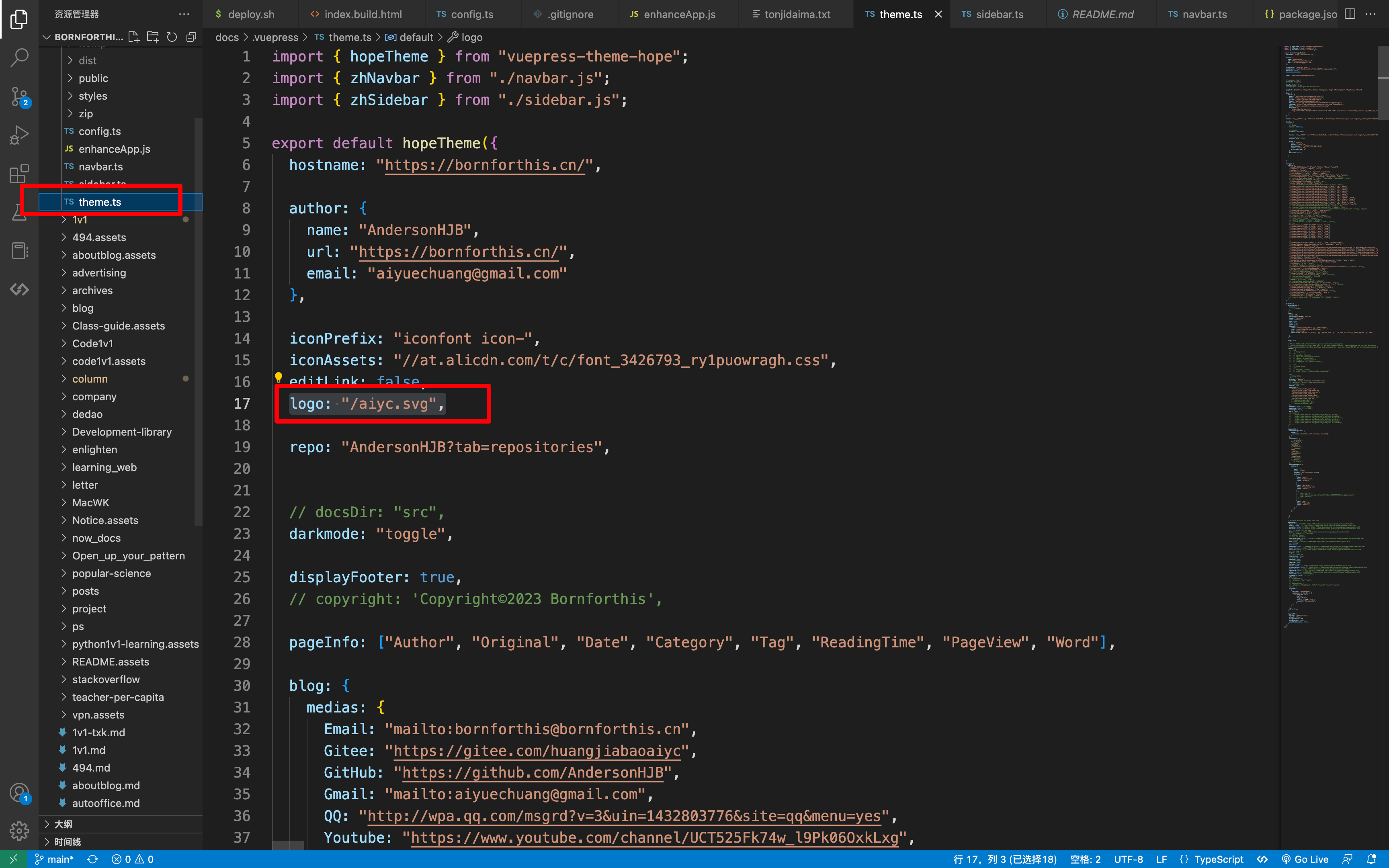This screenshot has width=1389, height=868.
Task: Click main* branch indicator in status bar
Action: (x=54, y=859)
